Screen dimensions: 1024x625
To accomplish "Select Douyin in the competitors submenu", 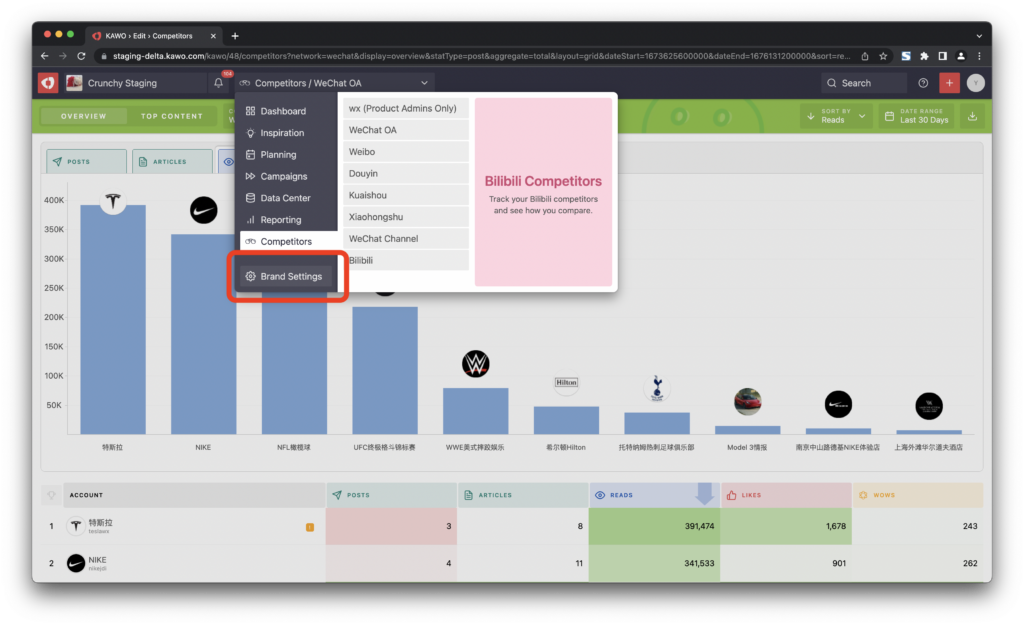I will pos(406,174).
